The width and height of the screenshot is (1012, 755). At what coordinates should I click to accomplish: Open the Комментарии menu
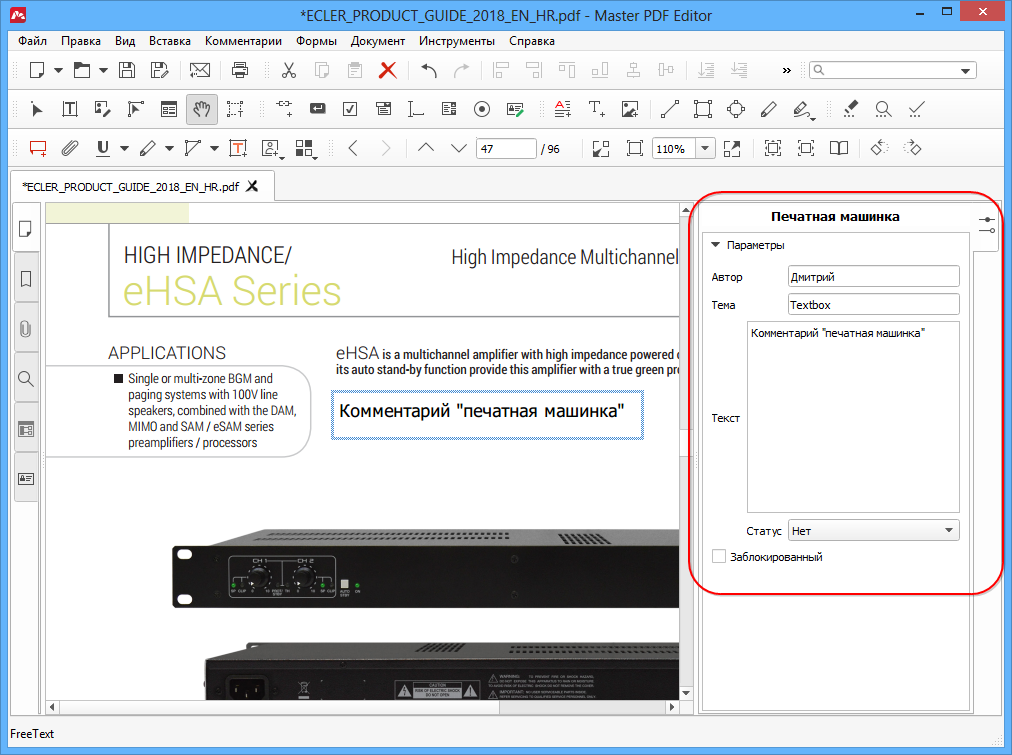coord(243,41)
